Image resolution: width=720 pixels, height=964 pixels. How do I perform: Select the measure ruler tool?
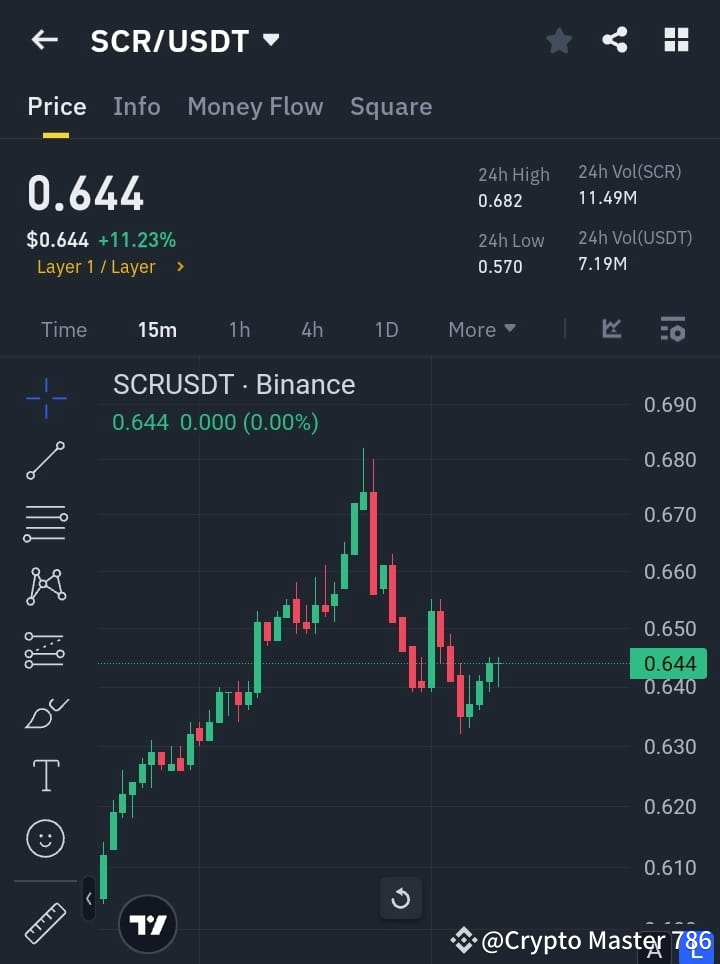(x=45, y=922)
